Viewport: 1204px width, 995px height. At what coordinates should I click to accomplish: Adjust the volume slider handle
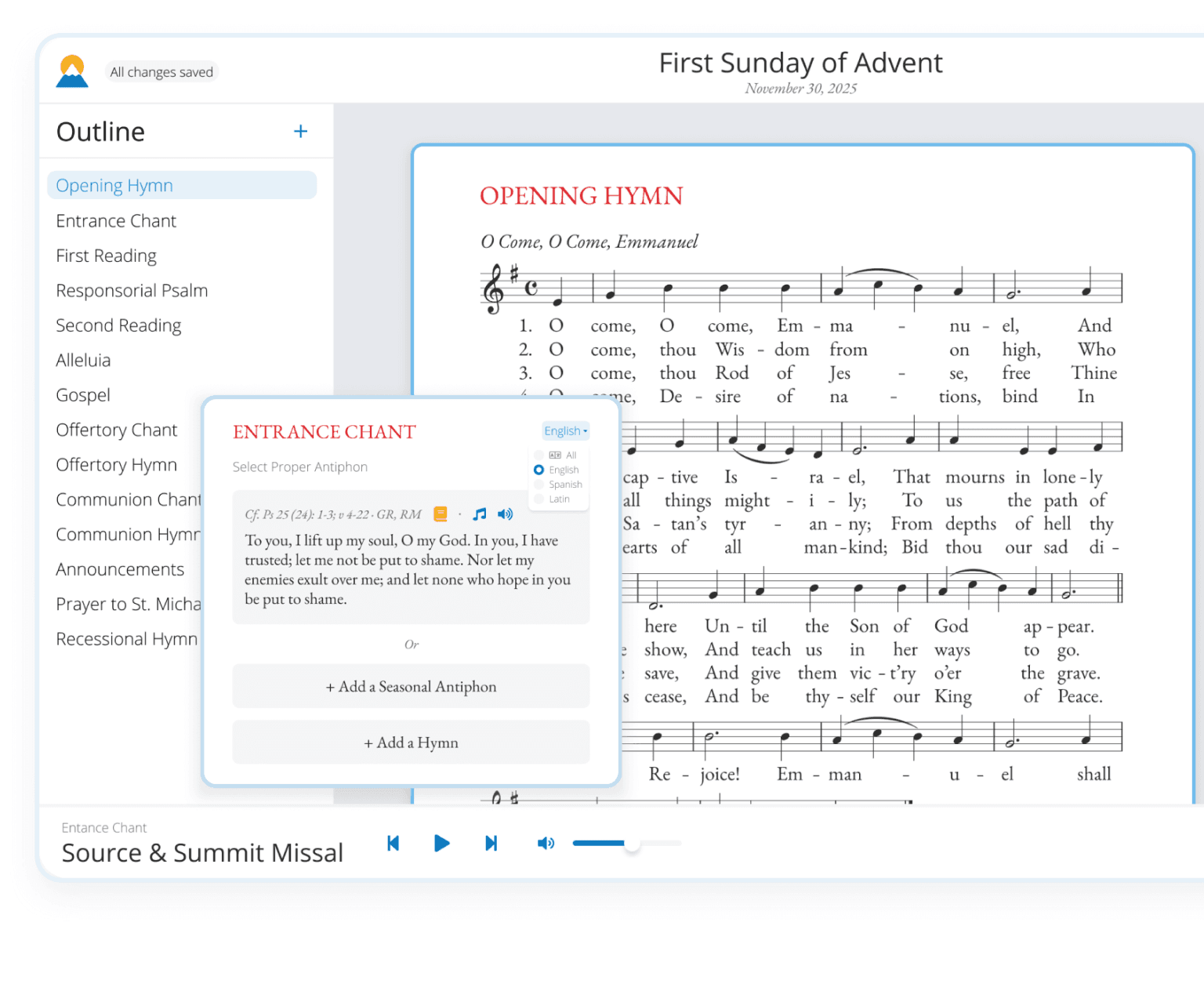632,844
